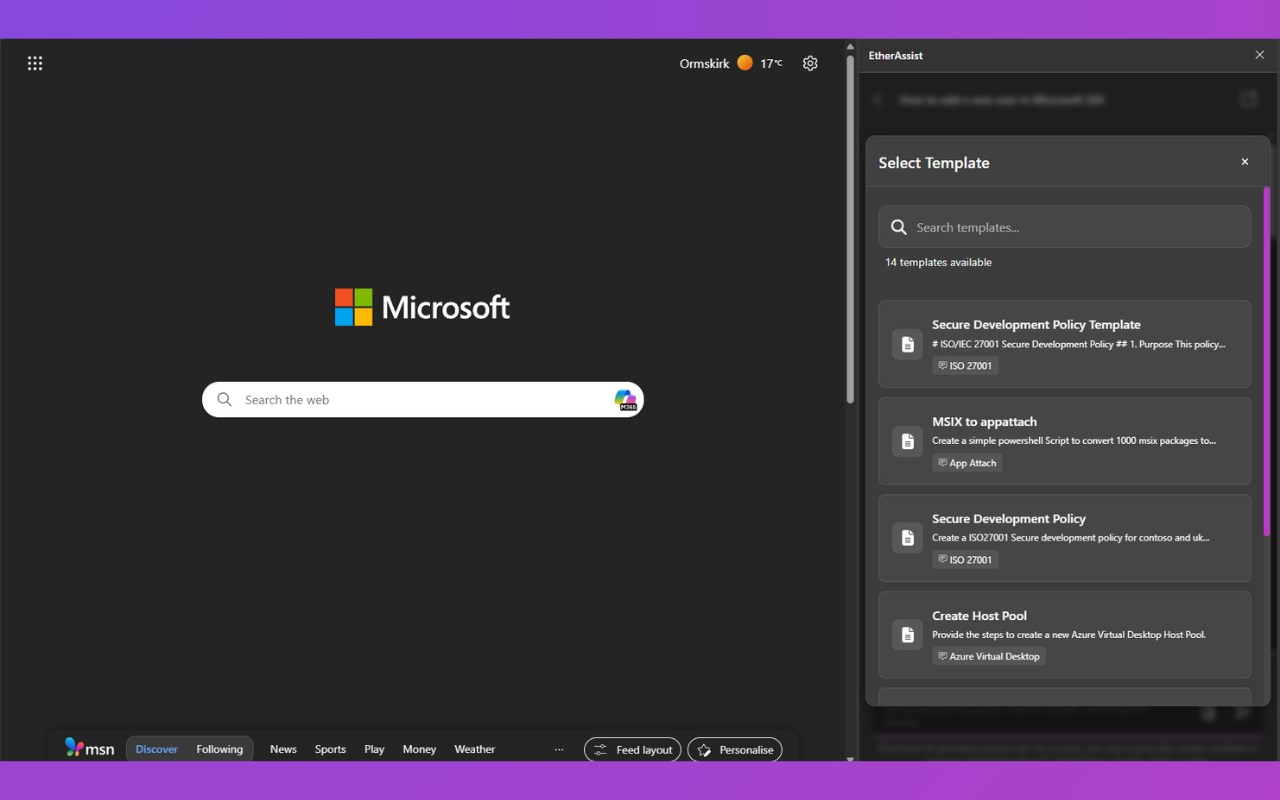Click the Feed layout sliders icon
The height and width of the screenshot is (800, 1280).
(600, 750)
